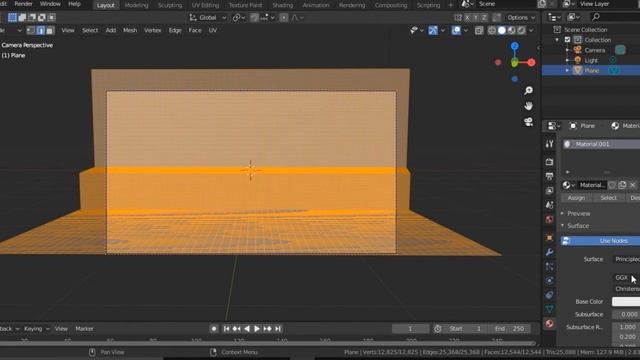Viewport: 640px width, 360px height.
Task: Switch to solid viewport shading
Action: click(x=502, y=30)
